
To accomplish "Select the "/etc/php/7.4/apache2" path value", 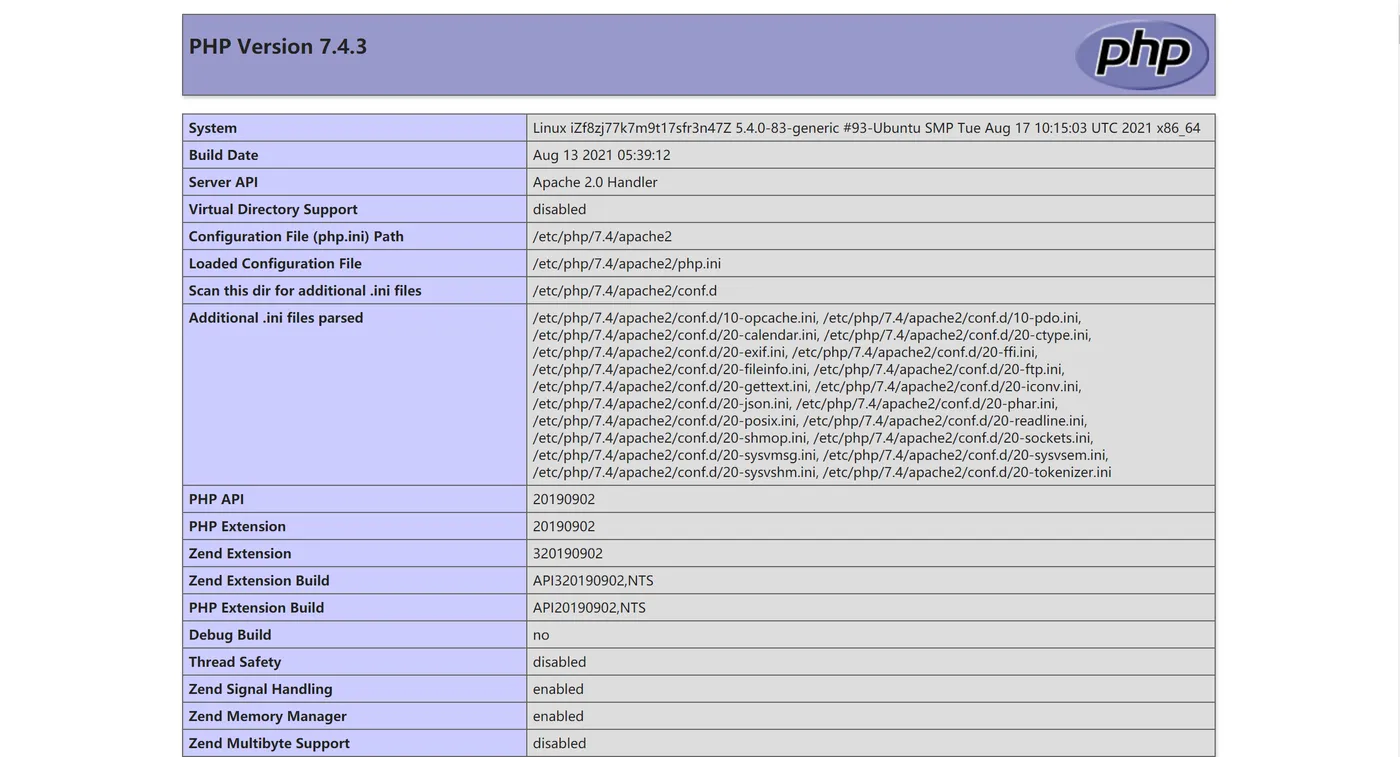I will 603,236.
